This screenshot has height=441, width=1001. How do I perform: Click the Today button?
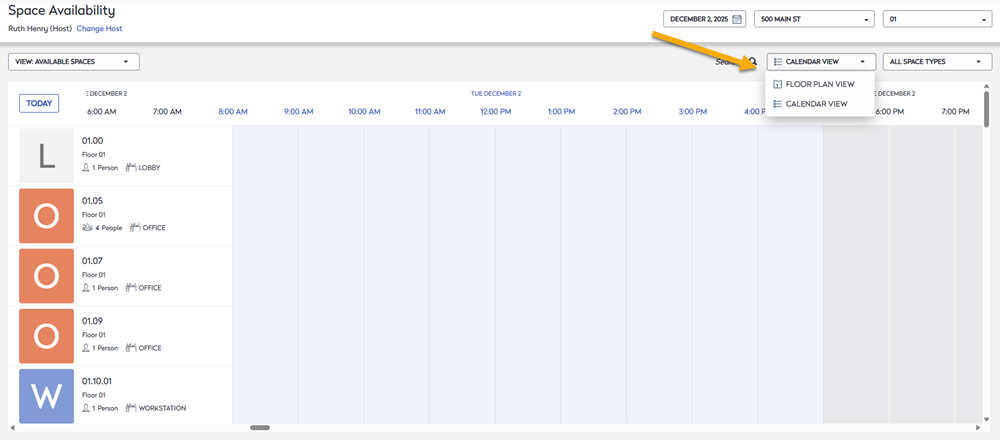point(39,103)
